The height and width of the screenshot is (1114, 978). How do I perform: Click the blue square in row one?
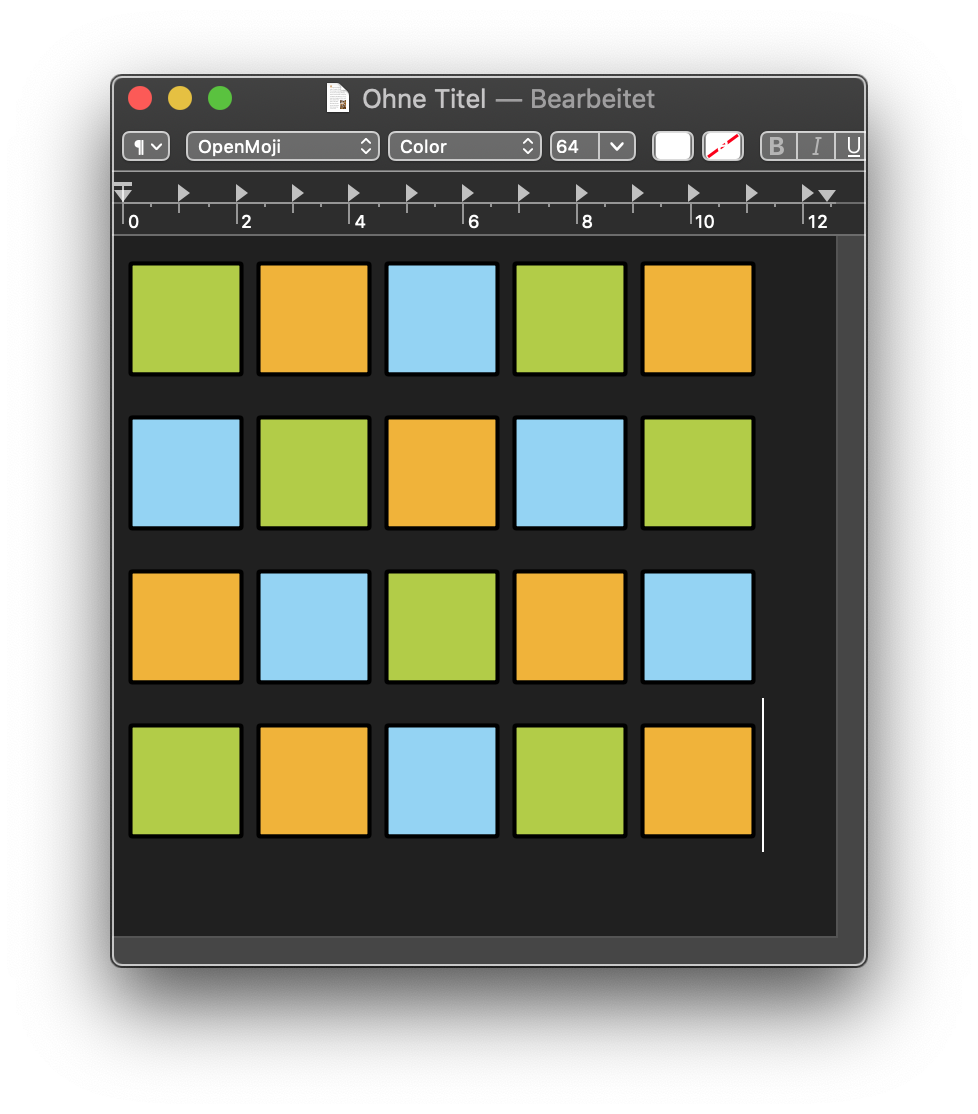click(x=442, y=318)
